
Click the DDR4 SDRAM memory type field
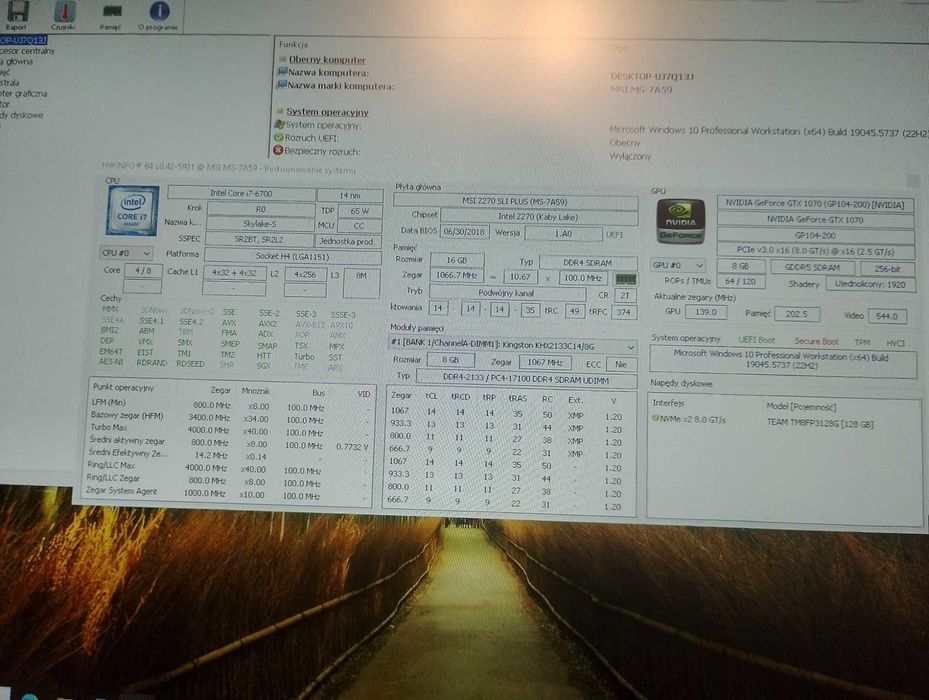(x=587, y=263)
